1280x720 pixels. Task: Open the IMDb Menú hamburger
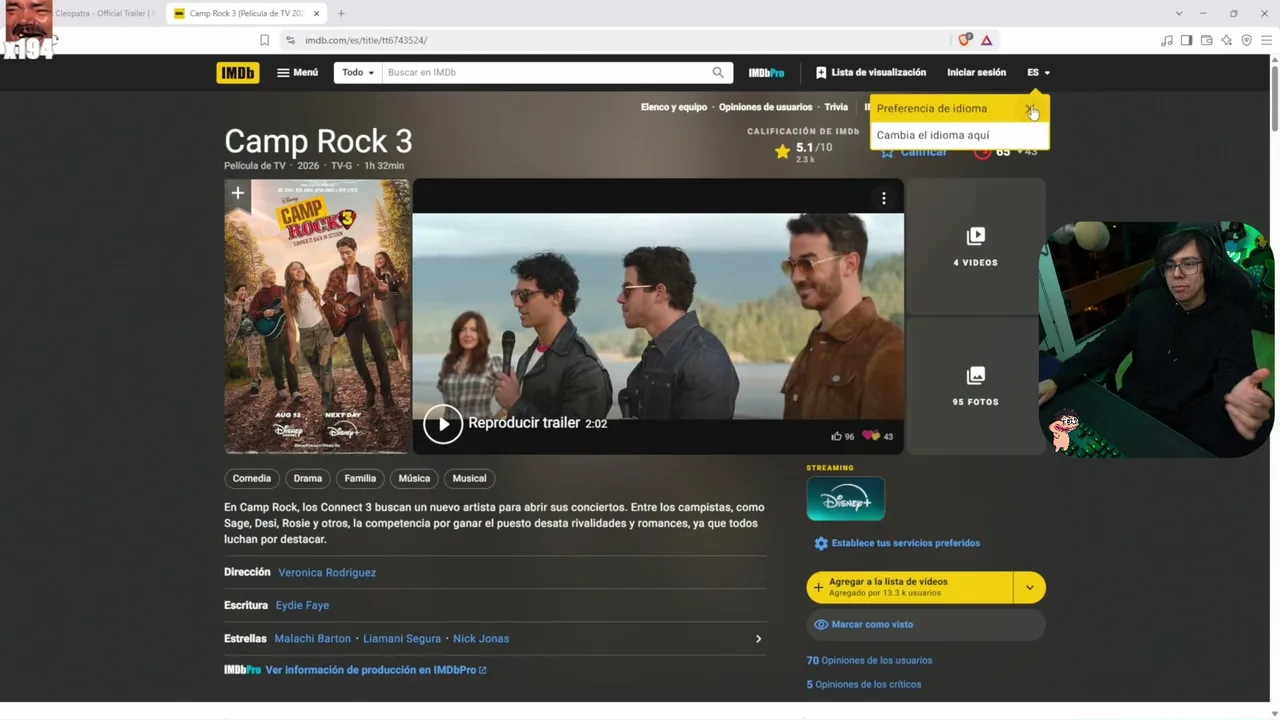pyautogui.click(x=297, y=72)
